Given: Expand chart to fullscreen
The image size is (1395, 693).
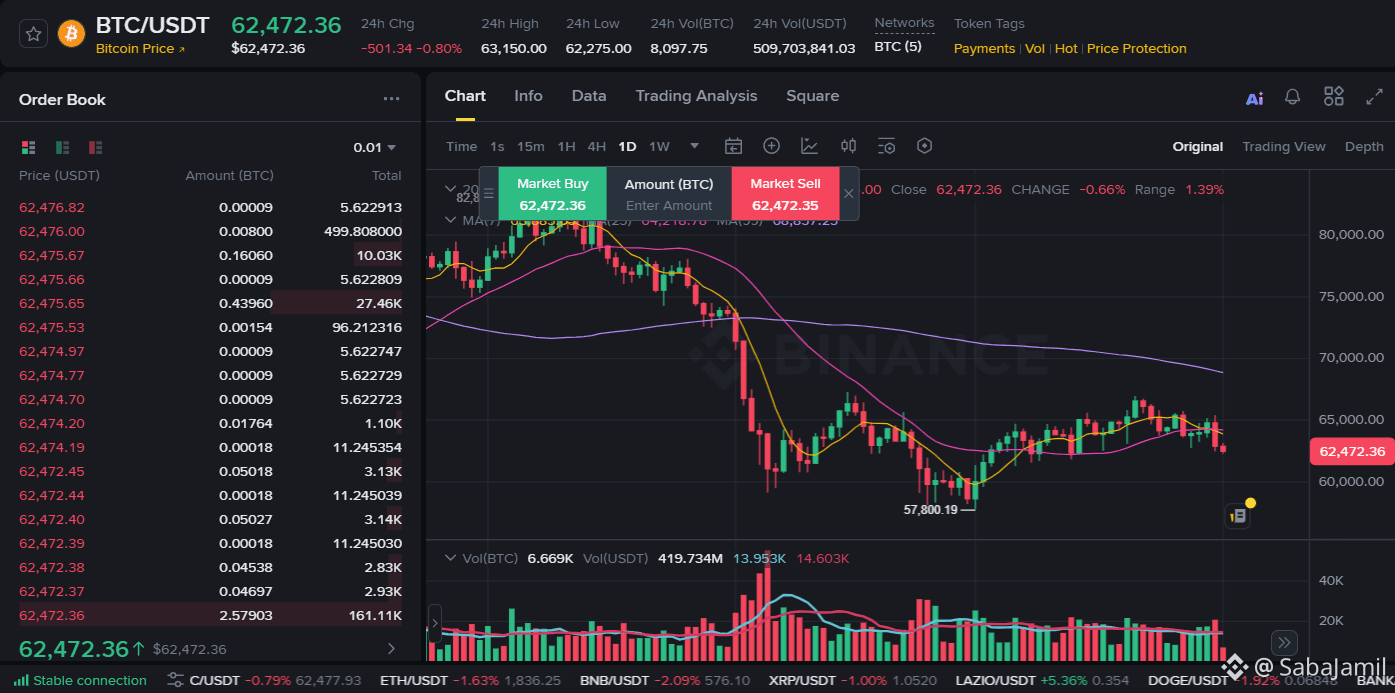Looking at the screenshot, I should click(x=1374, y=97).
